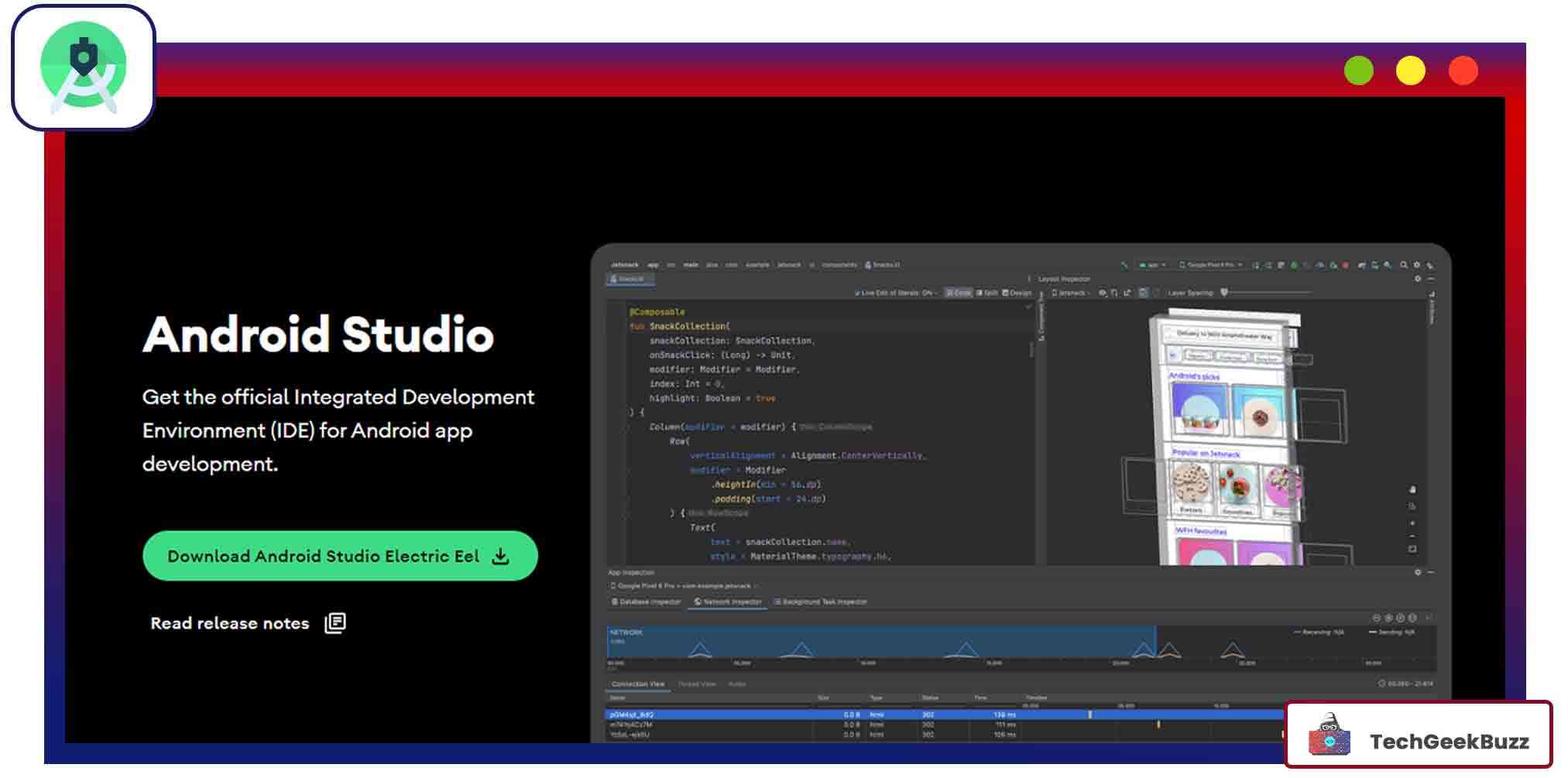Open the Google Pixel 6 Pro device dropdown
Viewport: 1568px width, 778px height.
tap(1208, 266)
